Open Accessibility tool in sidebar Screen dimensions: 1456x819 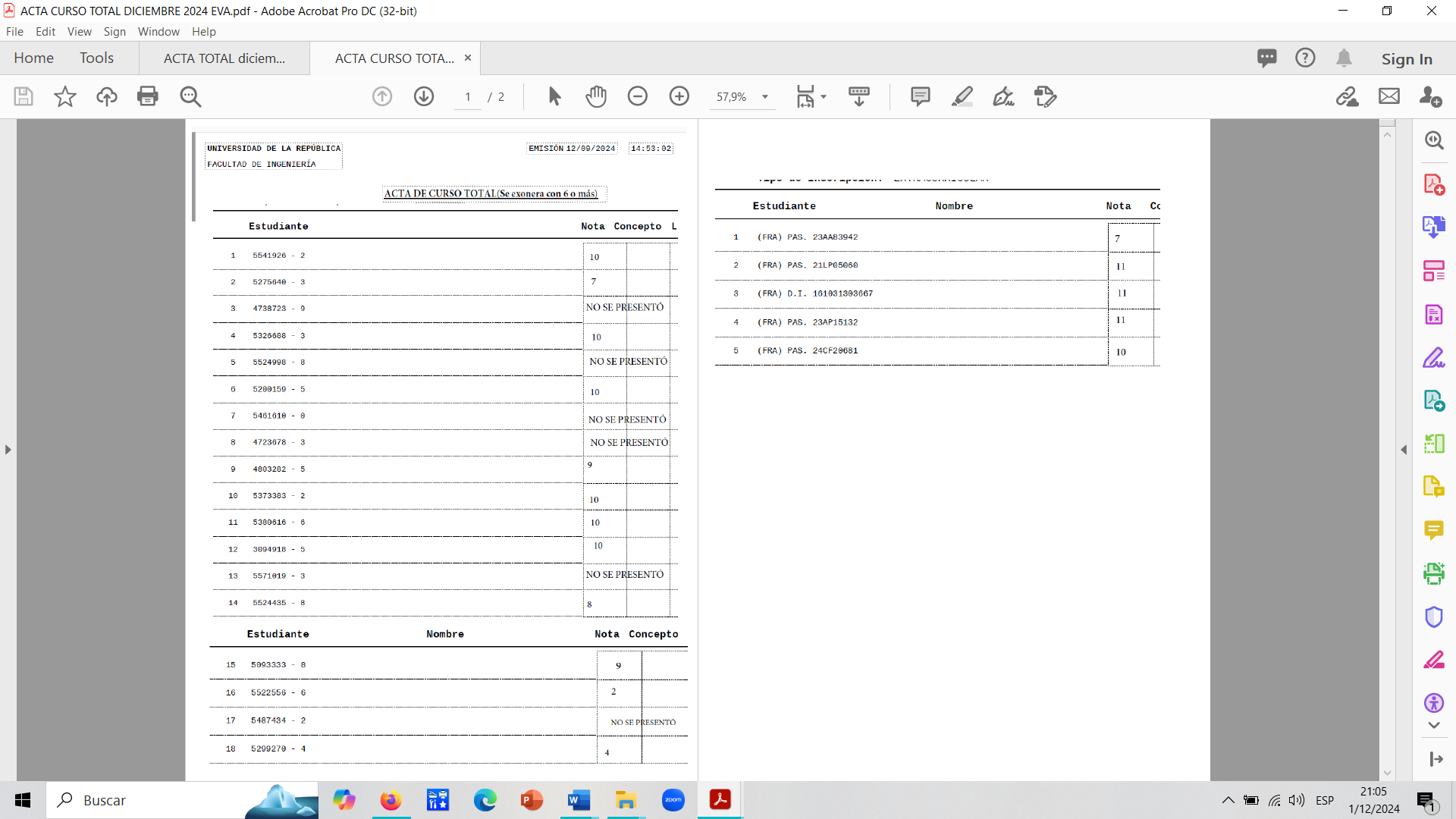pos(1434,703)
